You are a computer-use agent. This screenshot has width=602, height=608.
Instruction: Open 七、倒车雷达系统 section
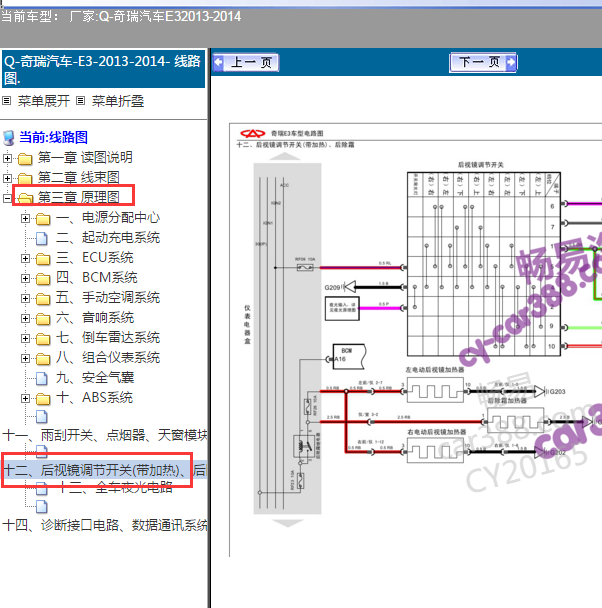pos(108,338)
